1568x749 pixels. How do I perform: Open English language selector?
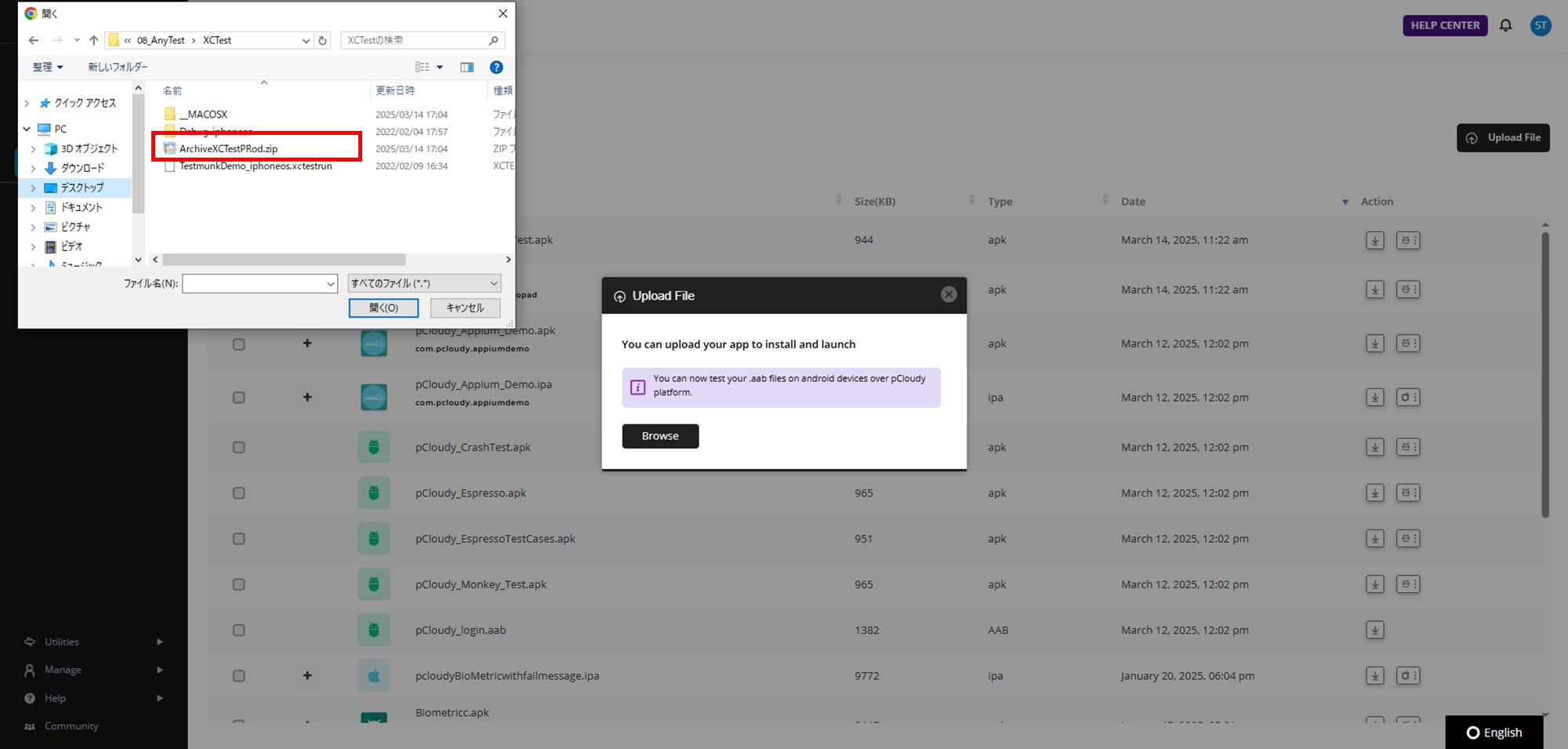pyautogui.click(x=1494, y=733)
